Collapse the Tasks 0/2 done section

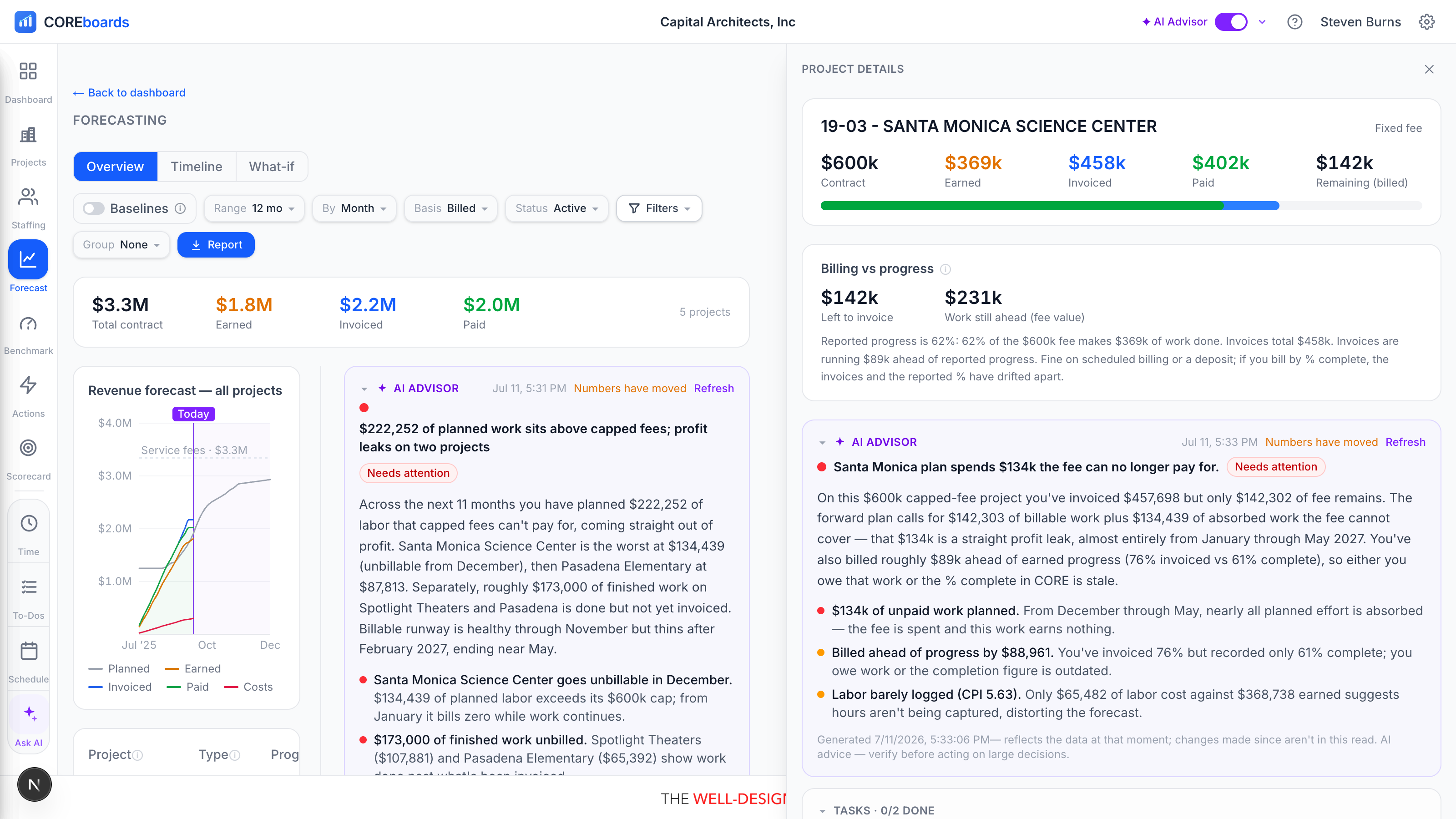tap(822, 810)
